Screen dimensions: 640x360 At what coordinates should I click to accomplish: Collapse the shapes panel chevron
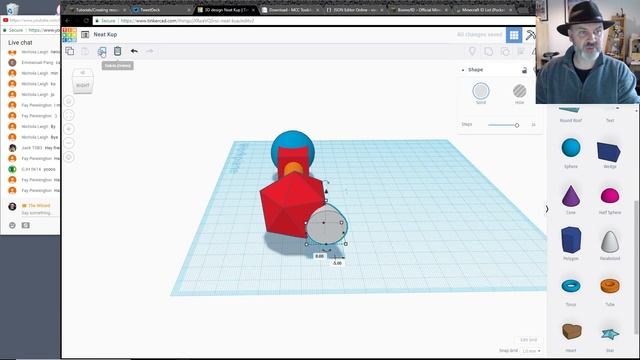(x=547, y=209)
